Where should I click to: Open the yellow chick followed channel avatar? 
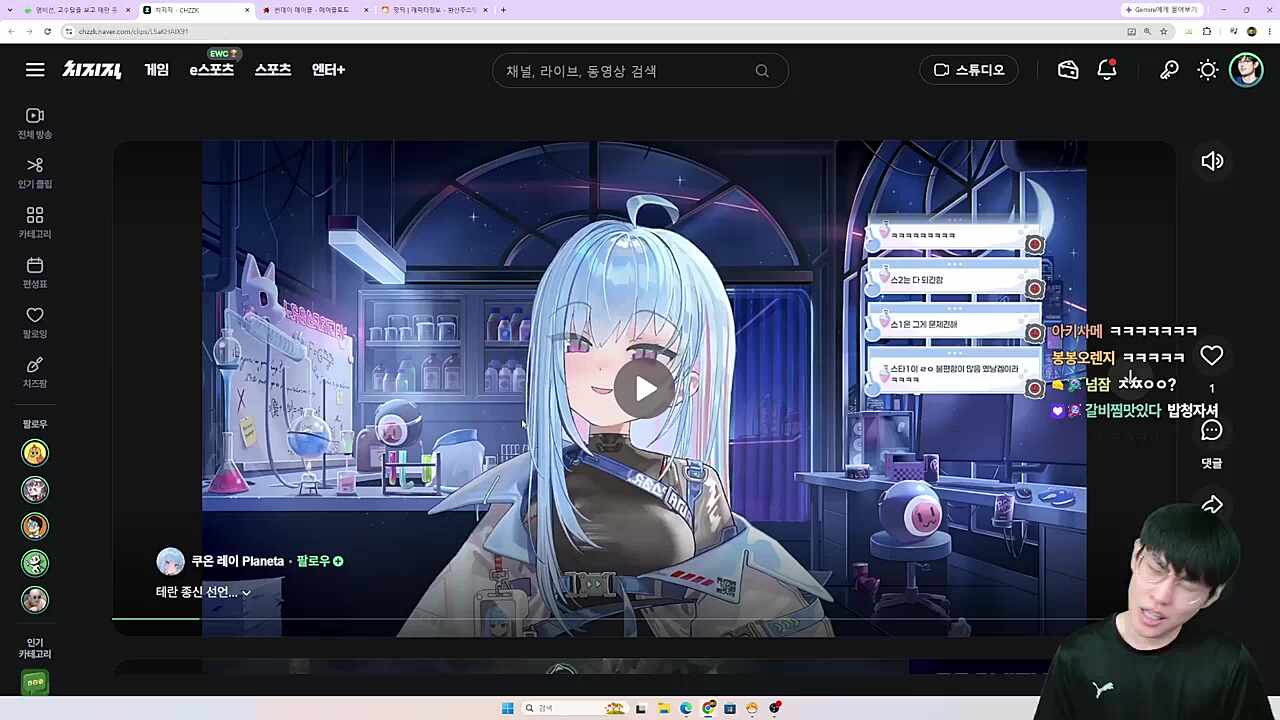coord(35,453)
